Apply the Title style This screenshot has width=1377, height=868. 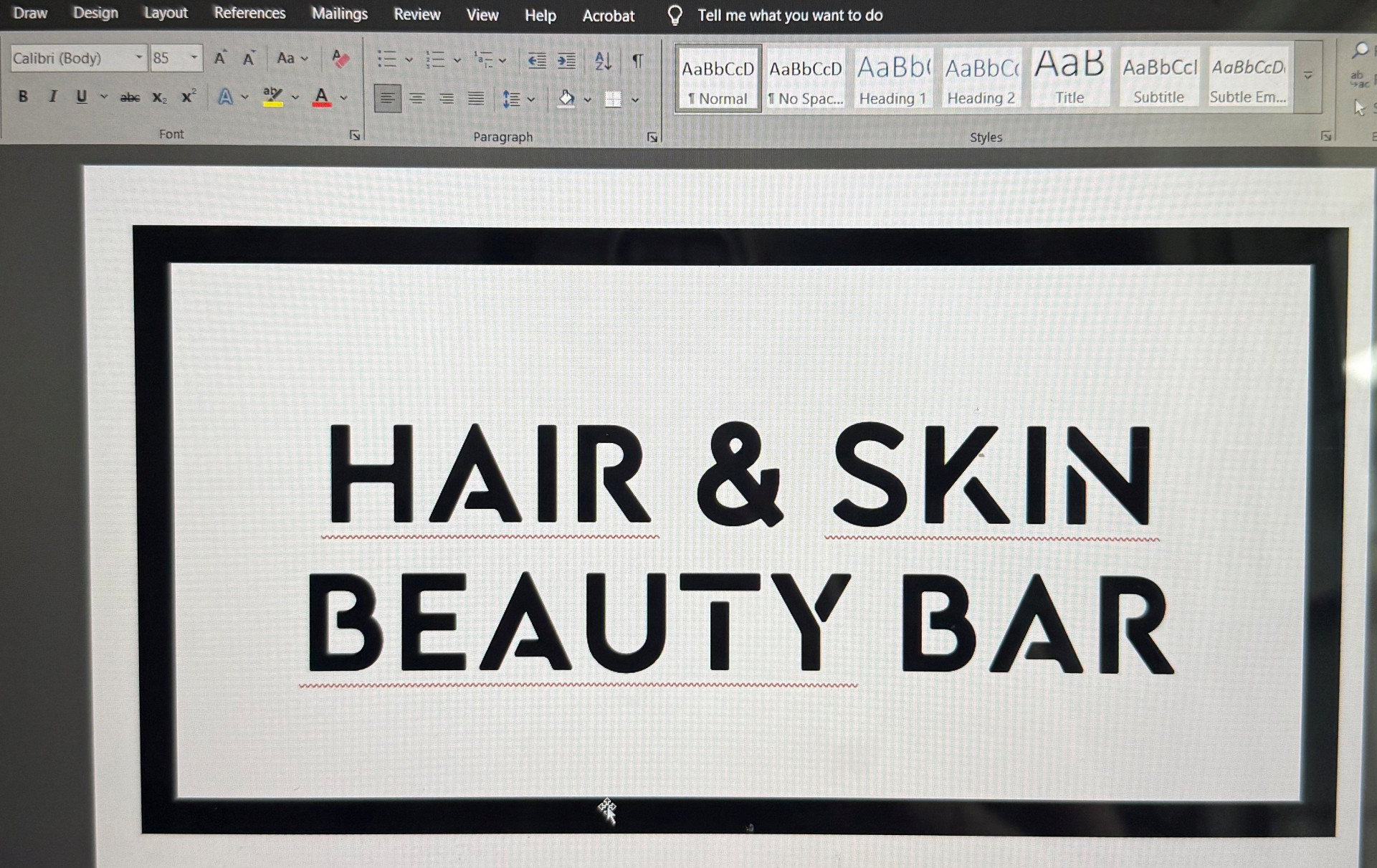tap(1069, 77)
